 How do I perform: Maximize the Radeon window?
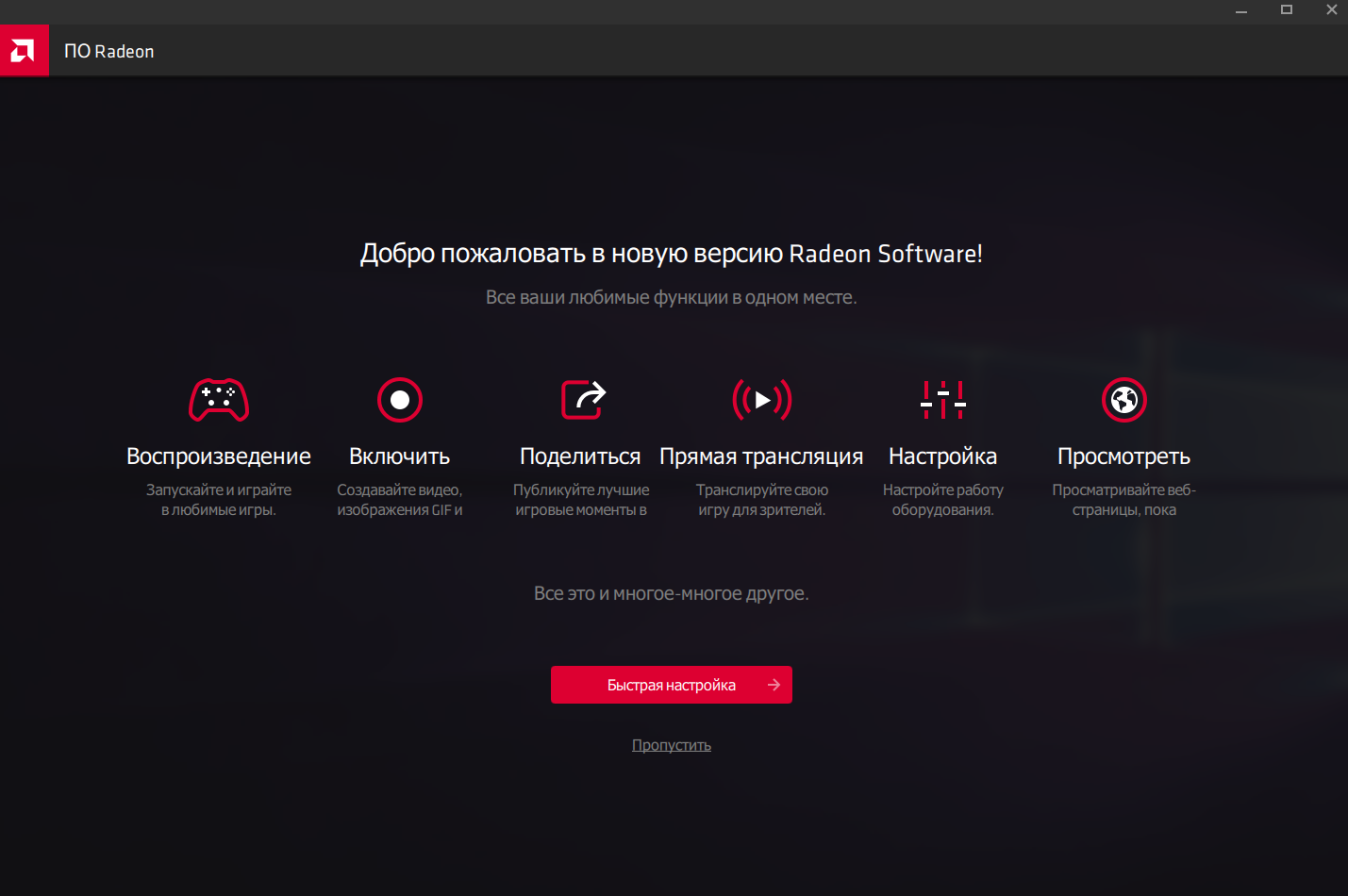click(x=1287, y=10)
